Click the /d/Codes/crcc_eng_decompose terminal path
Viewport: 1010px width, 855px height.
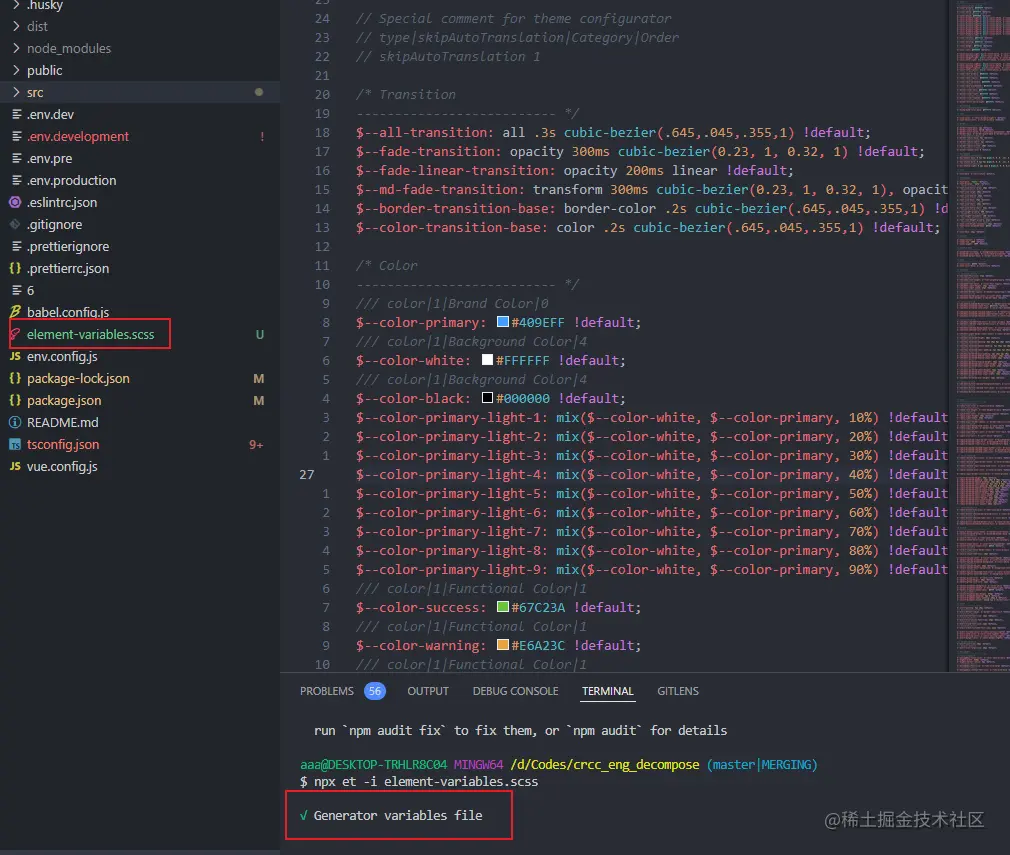click(x=605, y=765)
